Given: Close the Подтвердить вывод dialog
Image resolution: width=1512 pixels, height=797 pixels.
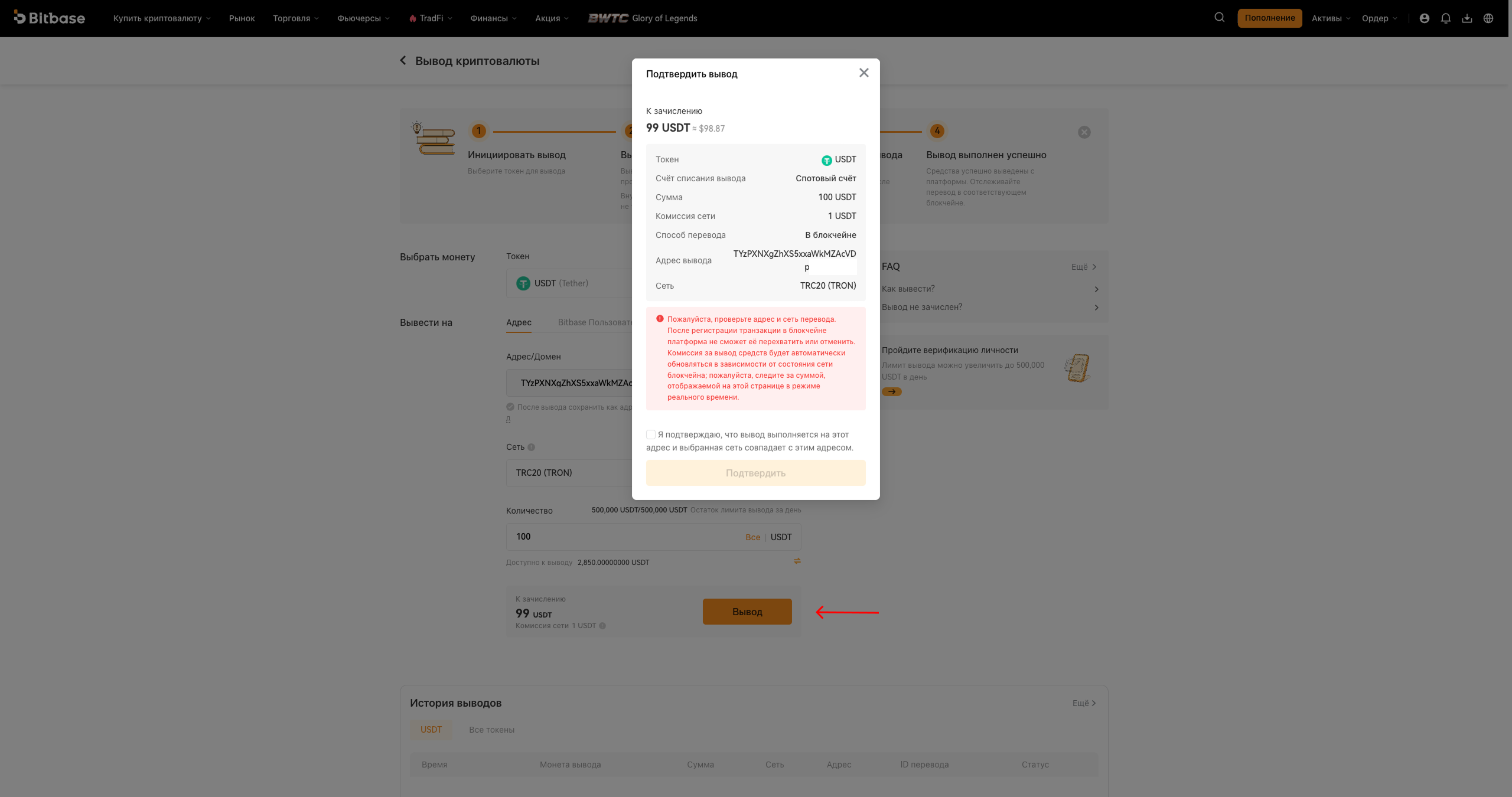Looking at the screenshot, I should click(863, 73).
